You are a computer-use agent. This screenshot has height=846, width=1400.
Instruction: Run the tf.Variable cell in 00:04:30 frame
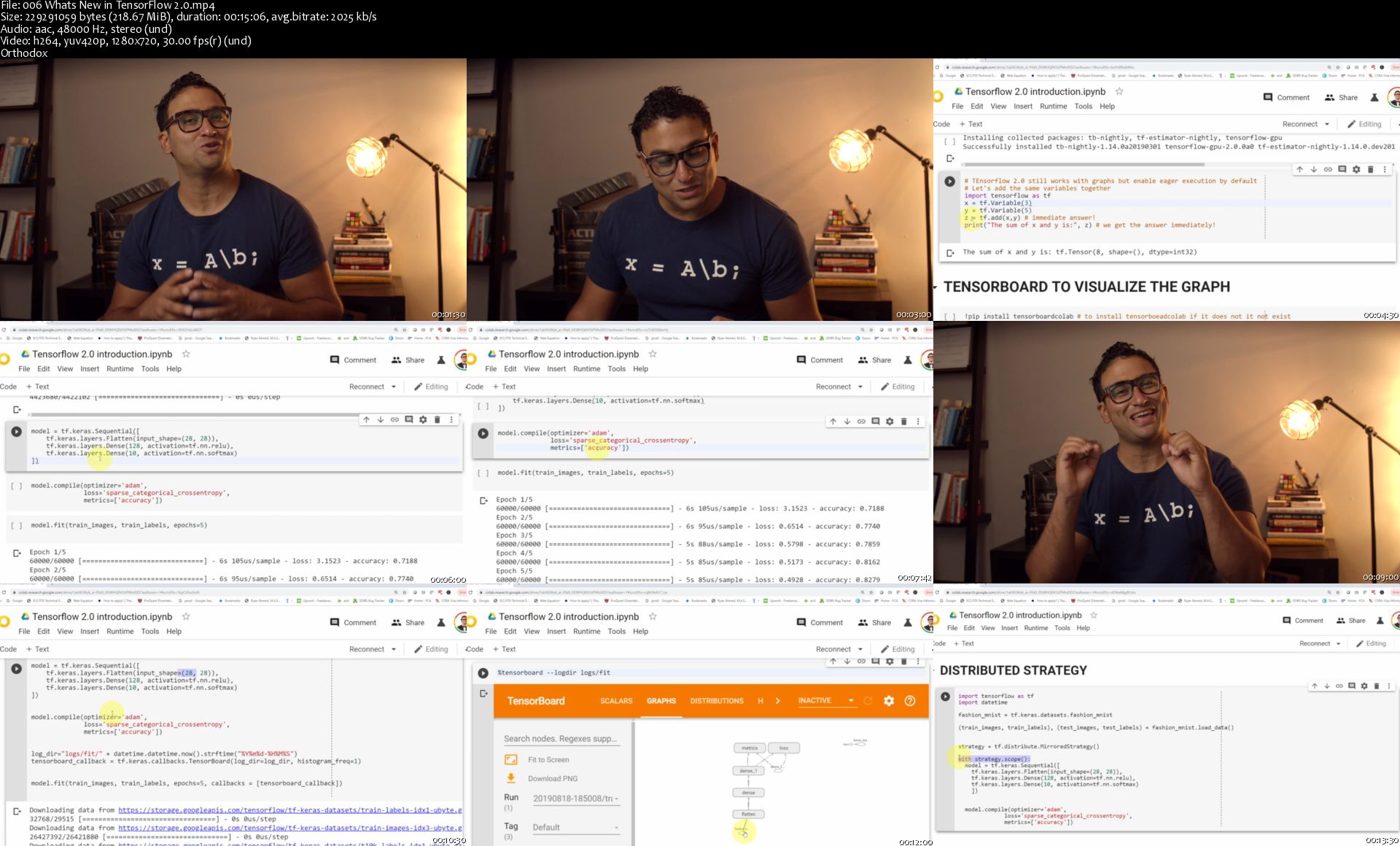coord(949,182)
